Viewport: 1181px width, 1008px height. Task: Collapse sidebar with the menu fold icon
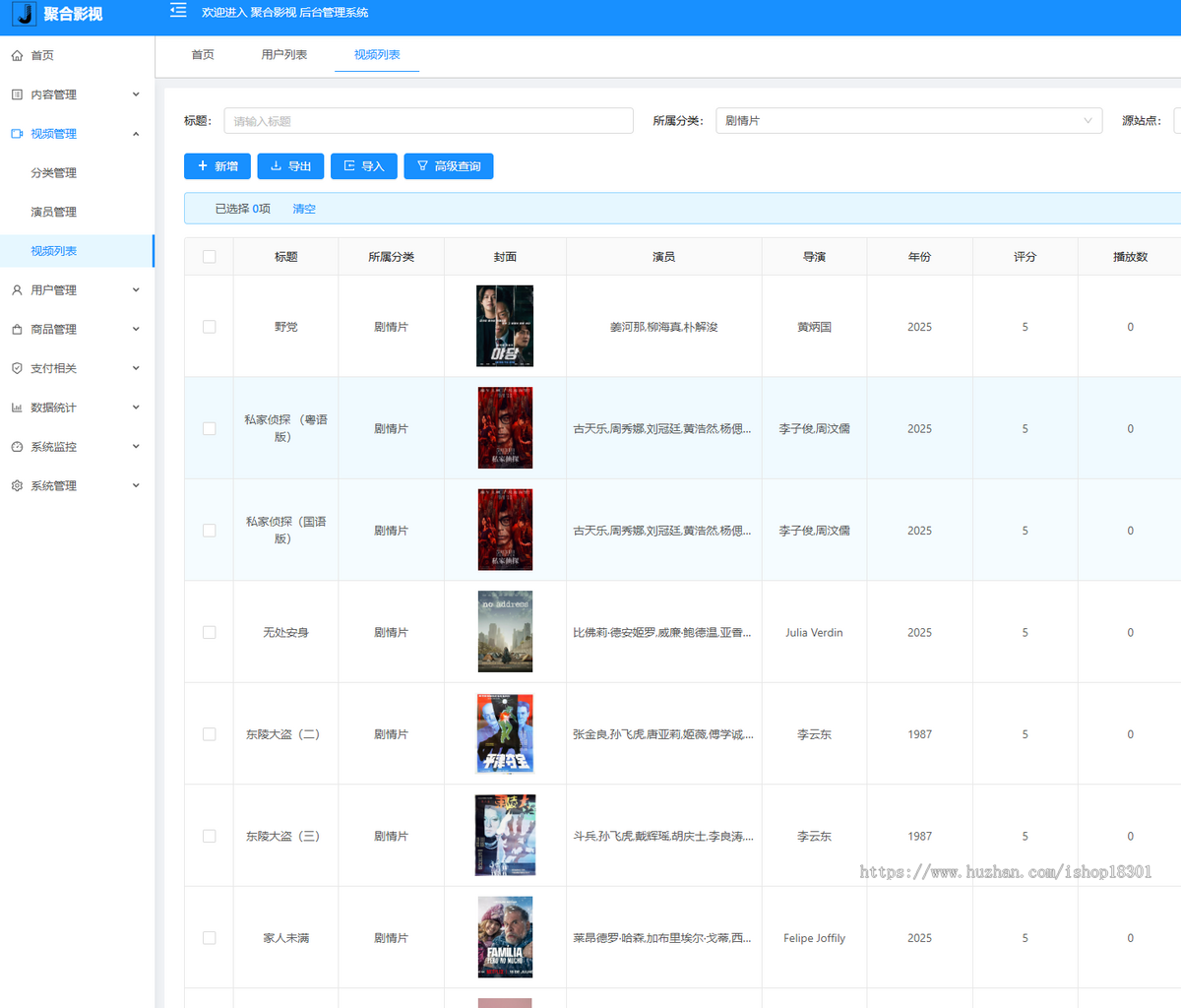pos(178,11)
